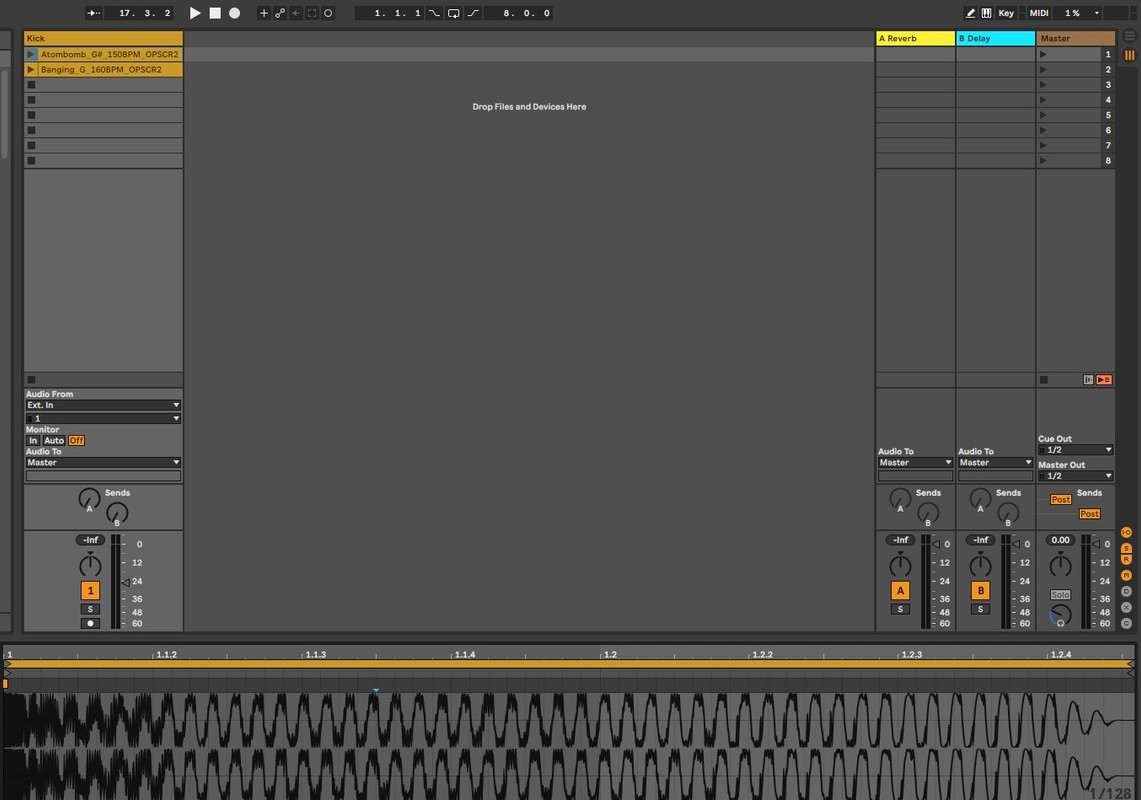1141x800 pixels.
Task: Launch scene 1 in the Master track
Action: tap(1043, 55)
